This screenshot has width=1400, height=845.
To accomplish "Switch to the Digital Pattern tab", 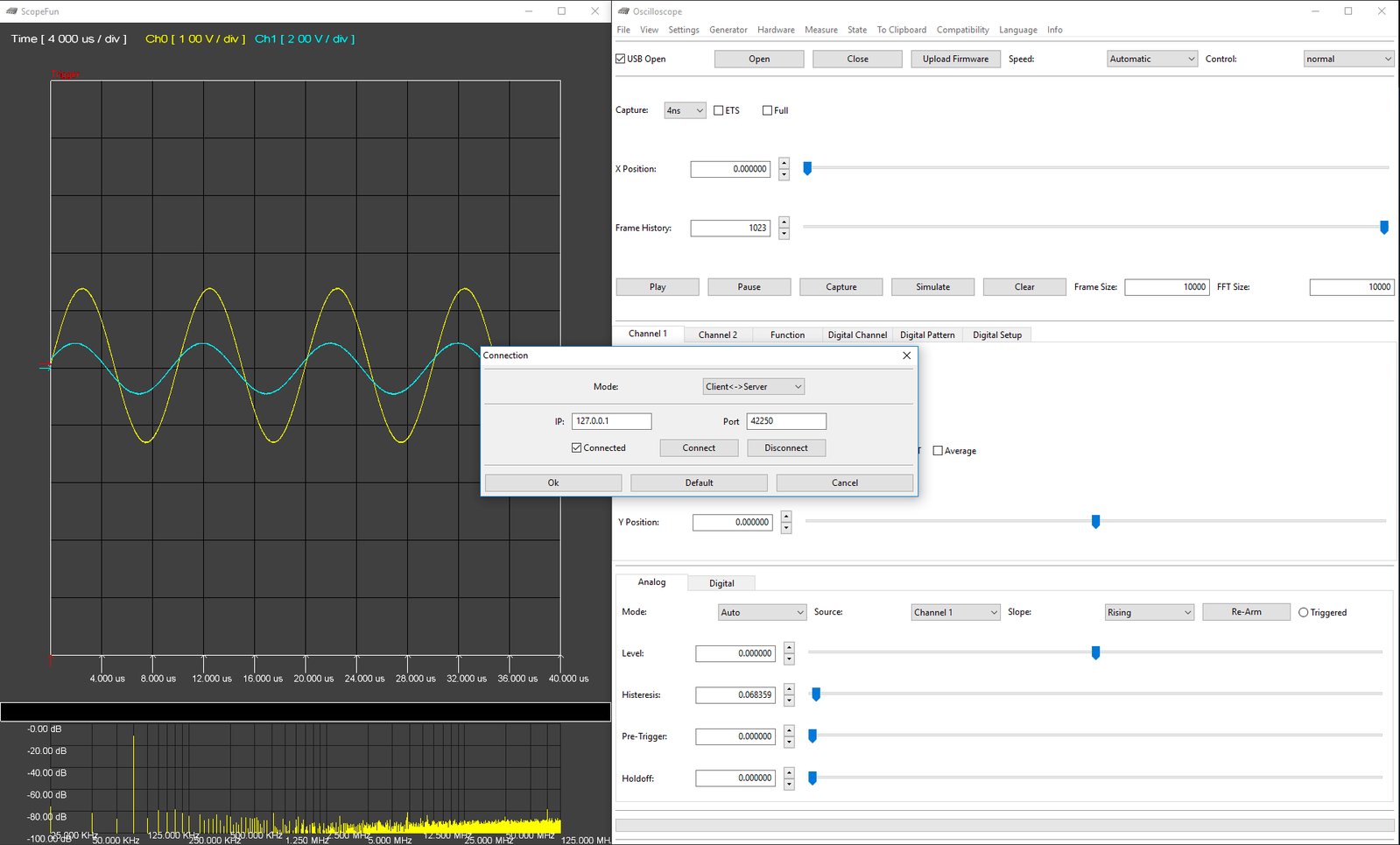I will 927,334.
